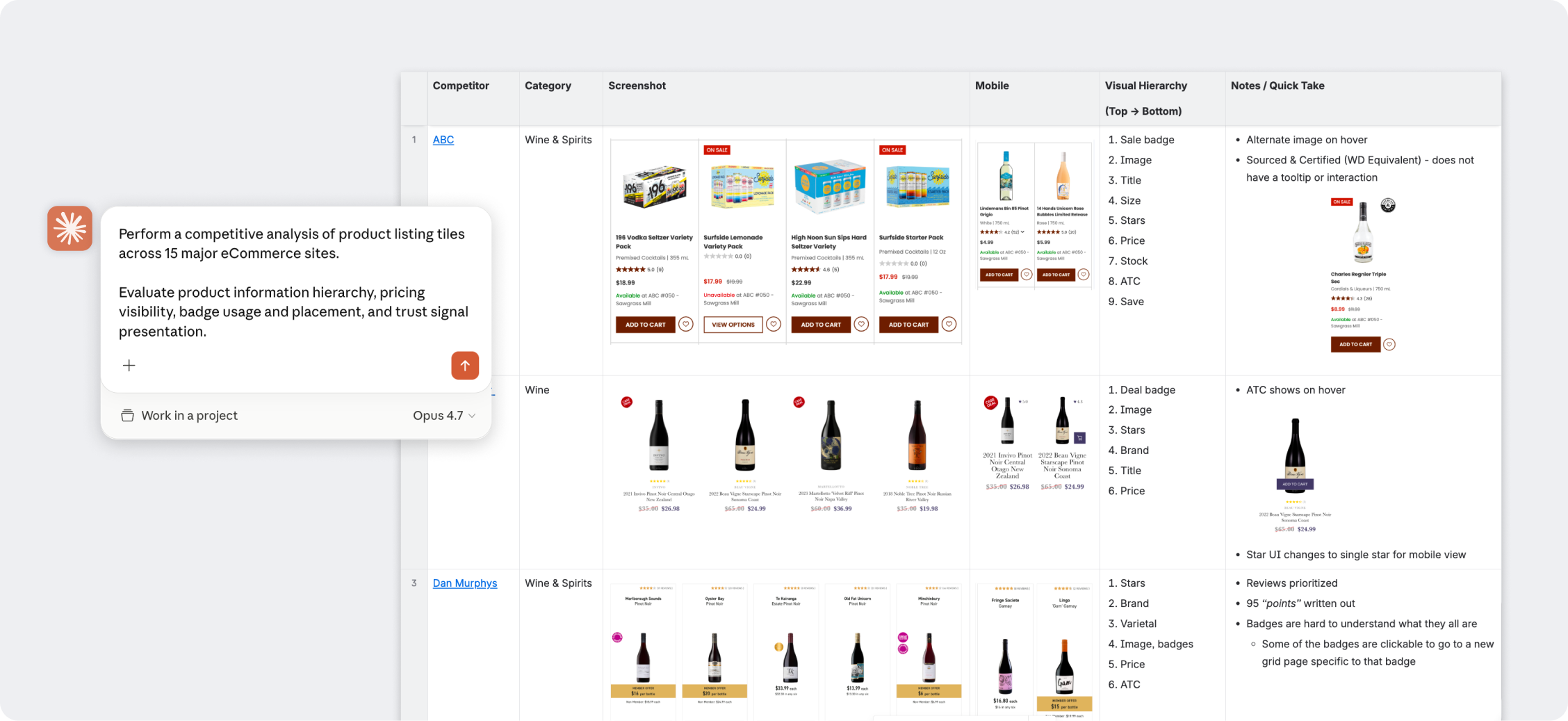Click On Sale badge on Charles Regnier tile
Viewport: 1568px width, 721px height.
(1341, 202)
